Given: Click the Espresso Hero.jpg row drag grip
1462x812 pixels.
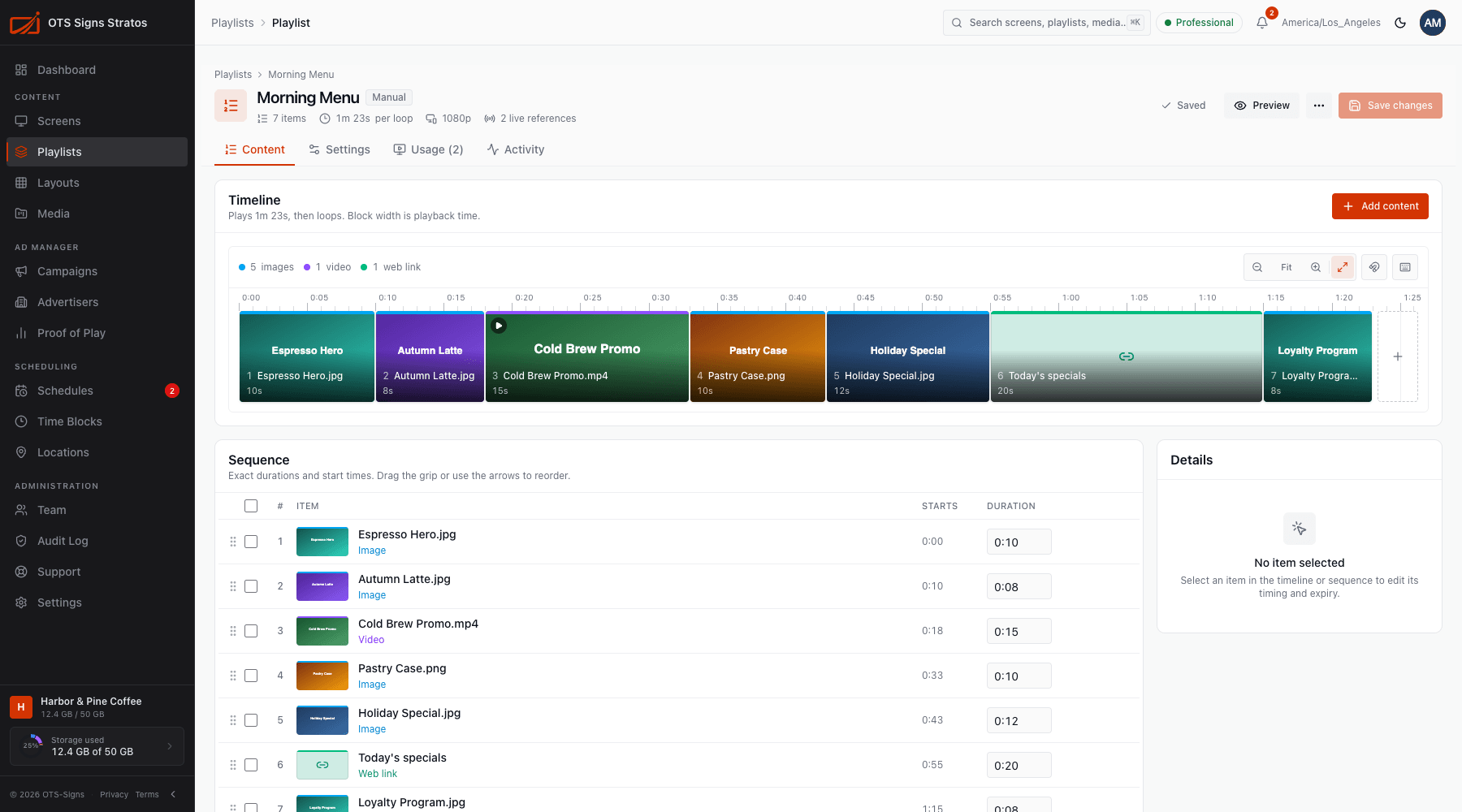Looking at the screenshot, I should pos(233,542).
